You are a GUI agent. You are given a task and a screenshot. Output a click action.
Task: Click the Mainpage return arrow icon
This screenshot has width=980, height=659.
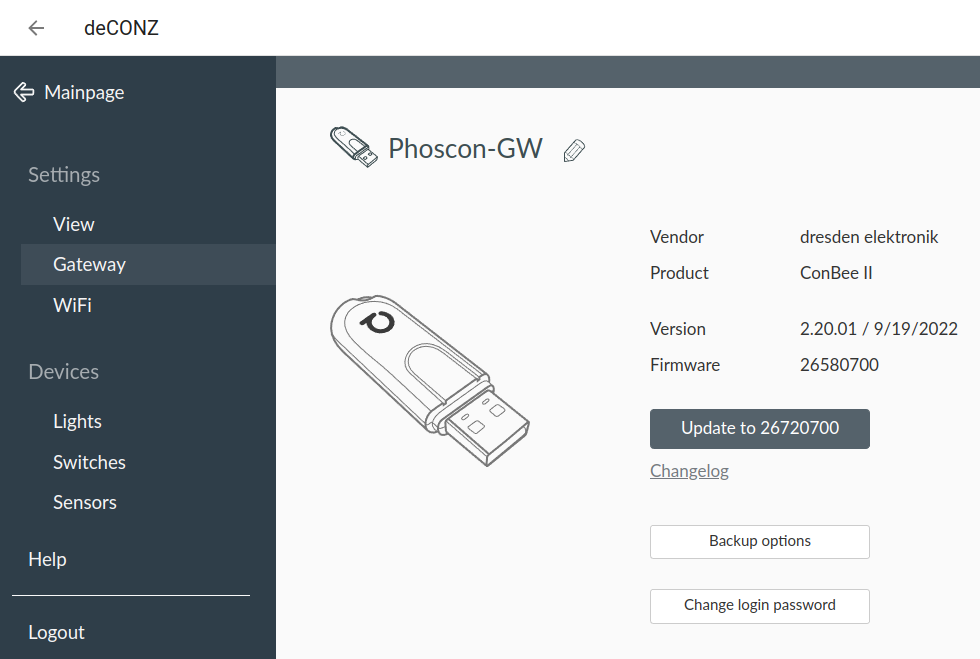tap(22, 92)
